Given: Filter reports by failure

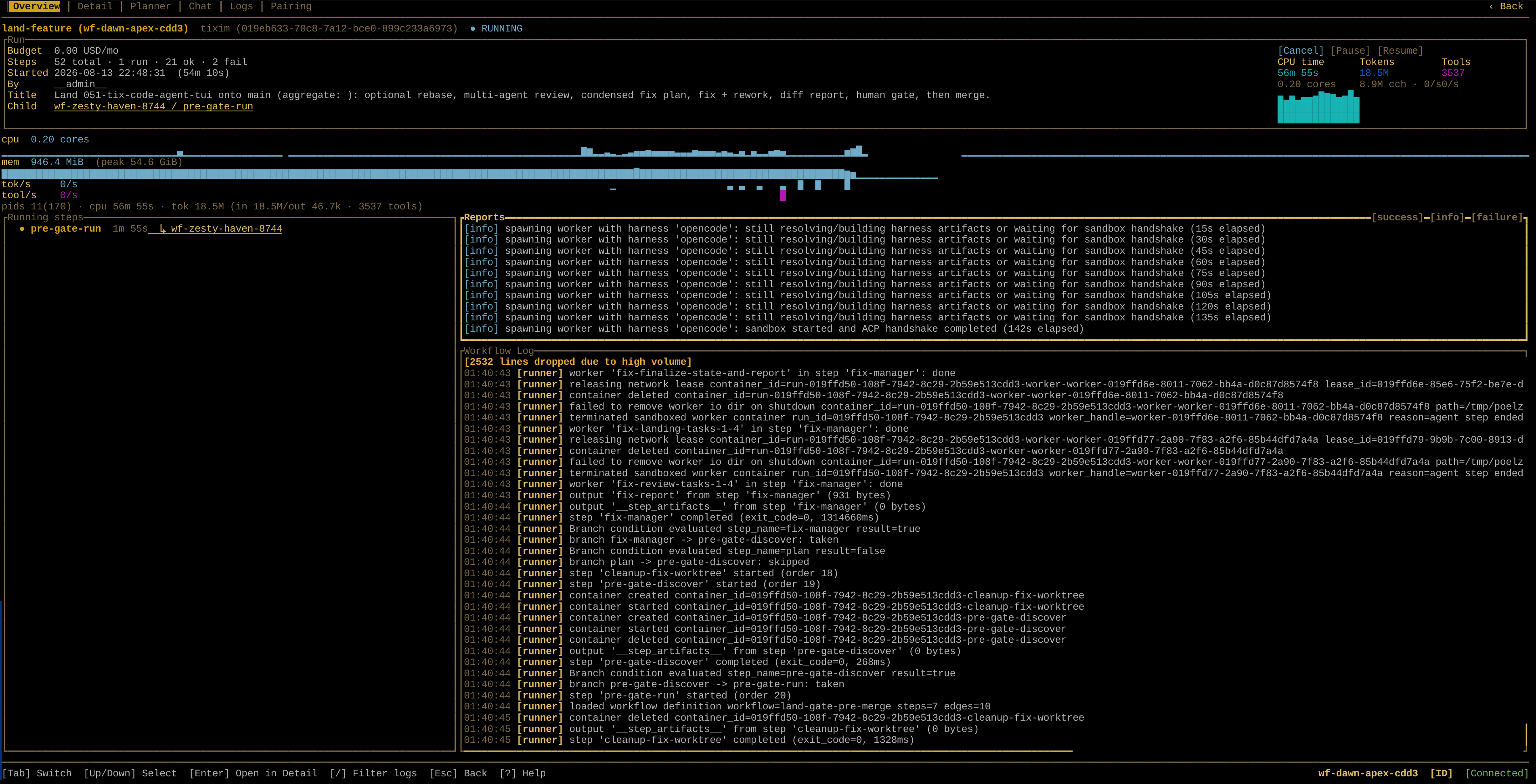Looking at the screenshot, I should pyautogui.click(x=1497, y=217).
